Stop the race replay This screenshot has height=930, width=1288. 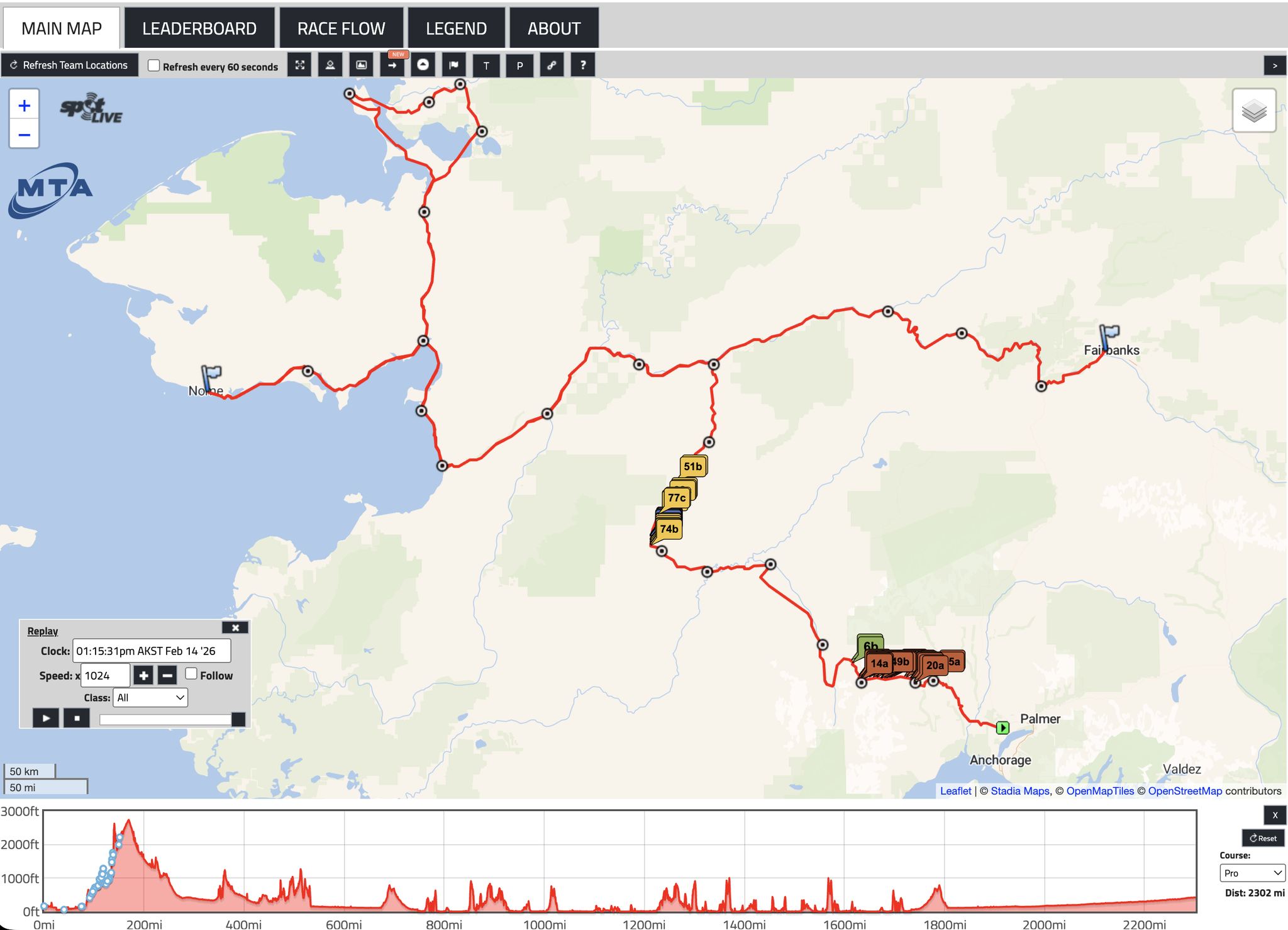click(77, 717)
